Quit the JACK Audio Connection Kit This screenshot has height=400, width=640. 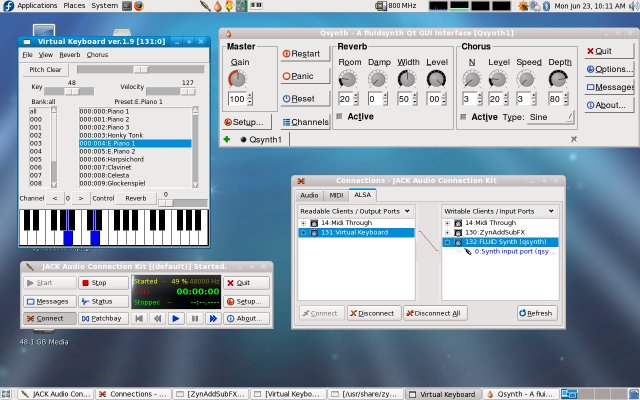point(246,282)
